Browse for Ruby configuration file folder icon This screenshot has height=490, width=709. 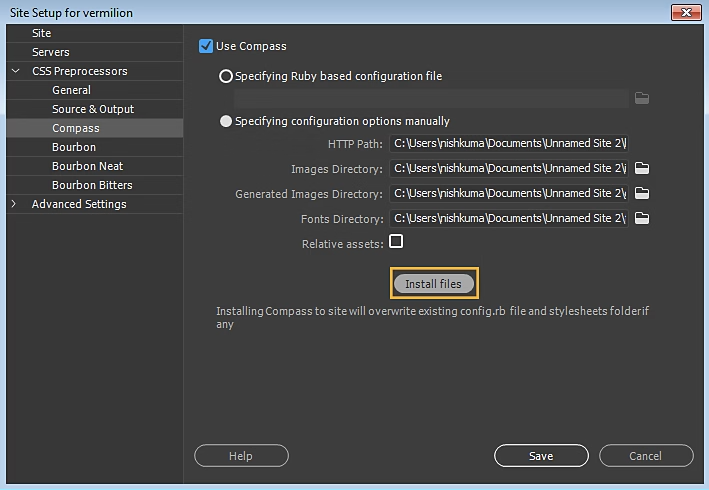[642, 98]
